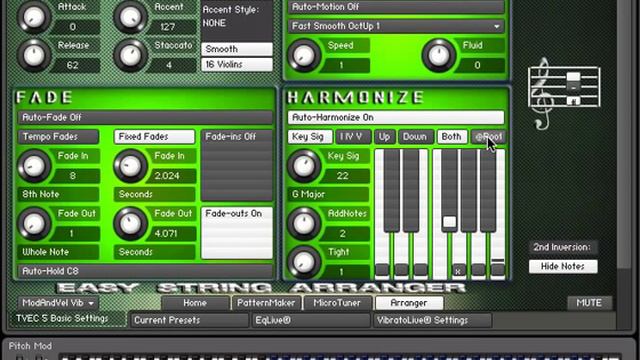Adjust the Fluid knob
The height and width of the screenshot is (360, 640).
[439, 56]
